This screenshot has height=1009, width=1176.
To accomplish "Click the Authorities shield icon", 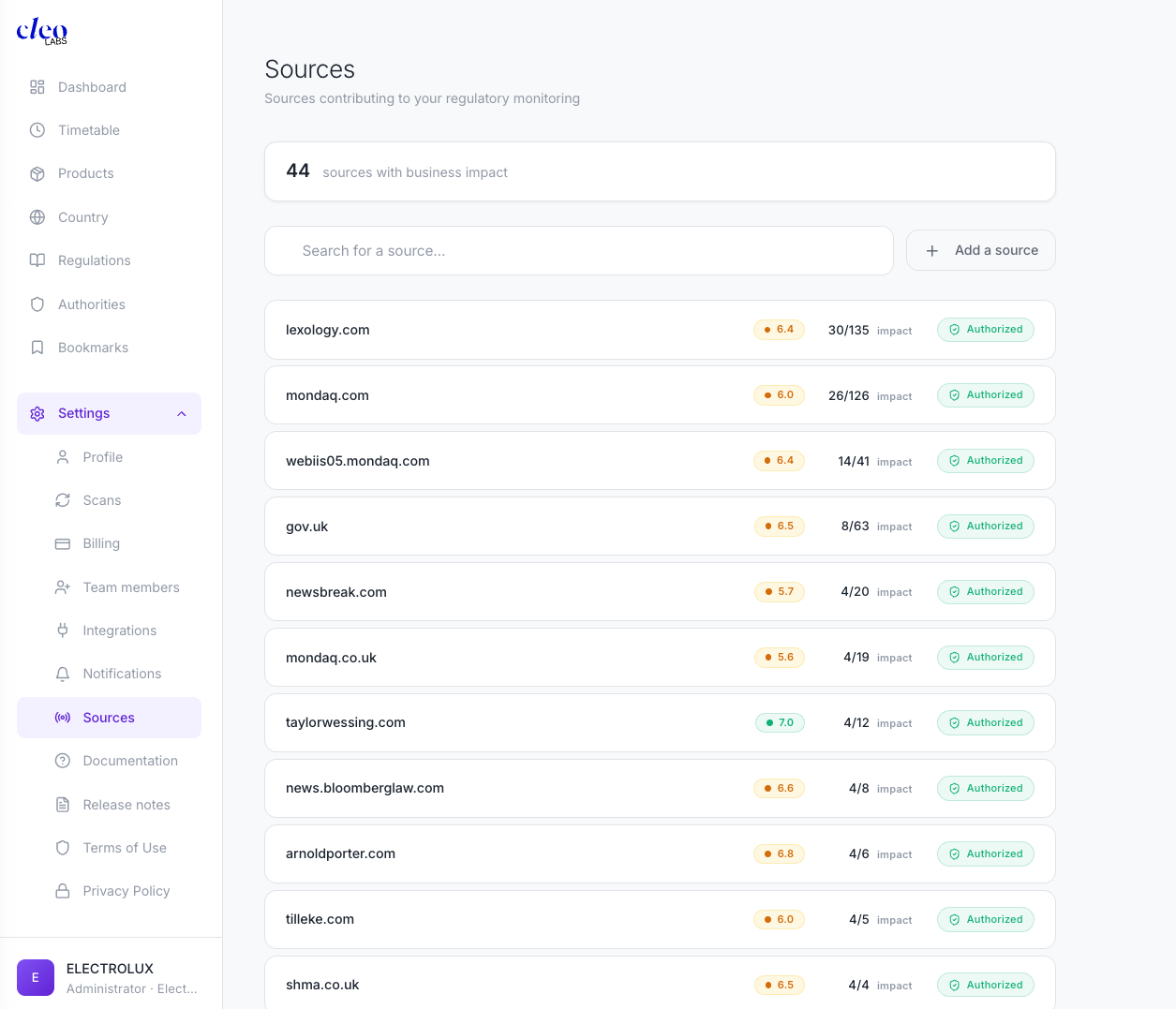I will click(37, 304).
